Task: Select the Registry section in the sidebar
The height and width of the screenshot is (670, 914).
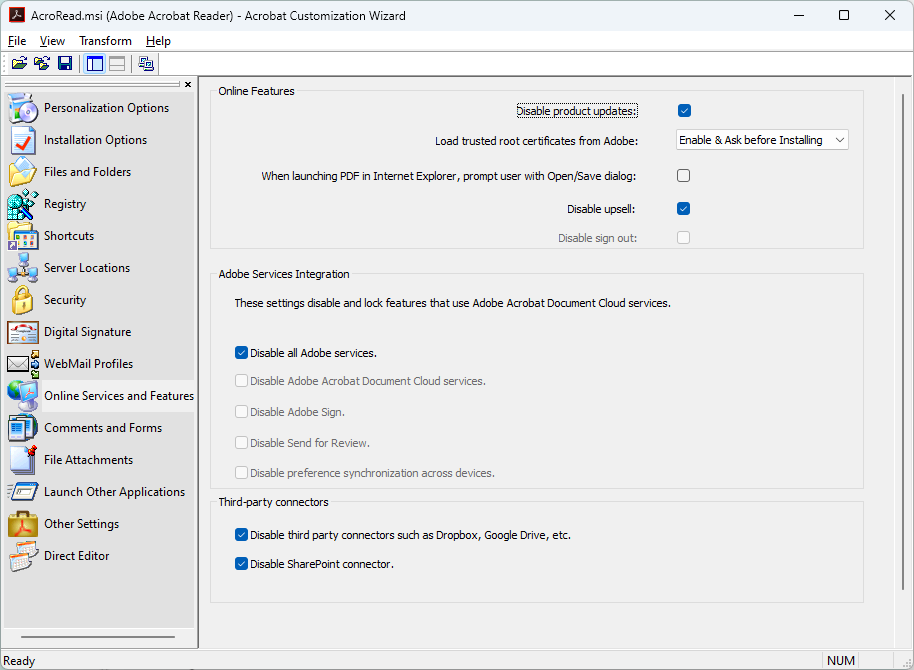Action: tap(64, 203)
